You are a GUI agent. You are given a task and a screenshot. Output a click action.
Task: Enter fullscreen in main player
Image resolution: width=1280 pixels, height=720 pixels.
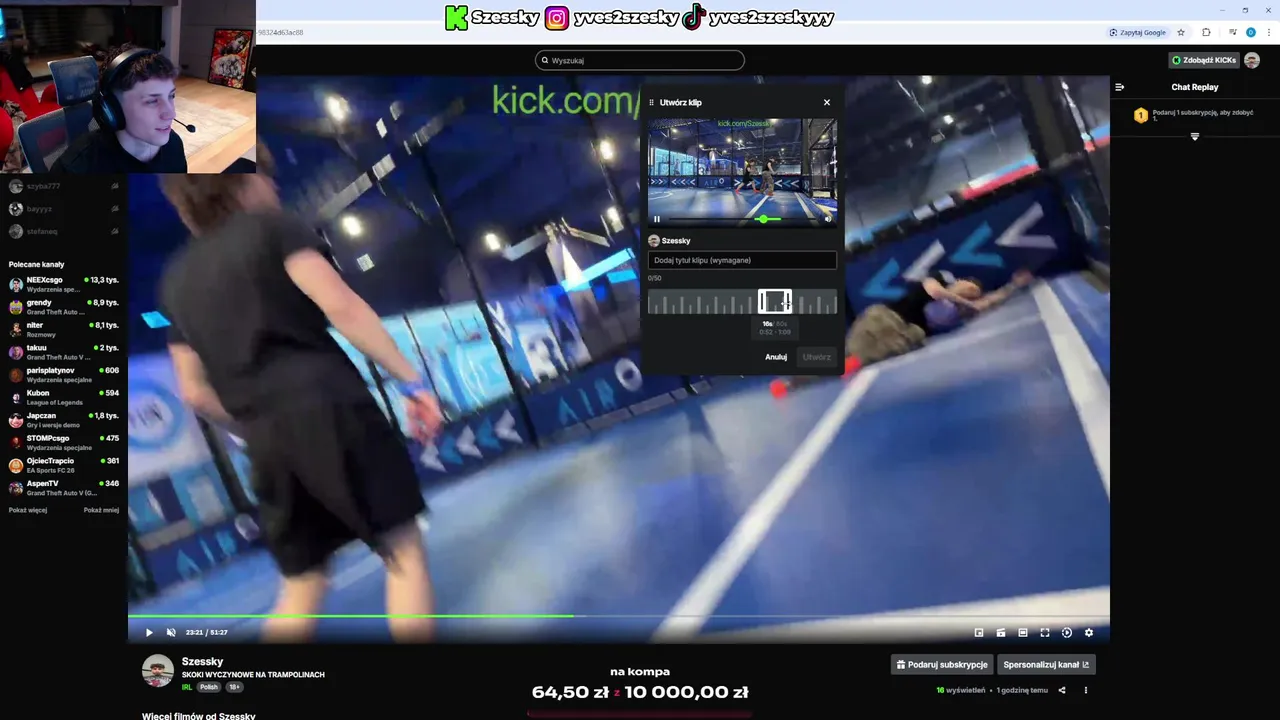1045,632
